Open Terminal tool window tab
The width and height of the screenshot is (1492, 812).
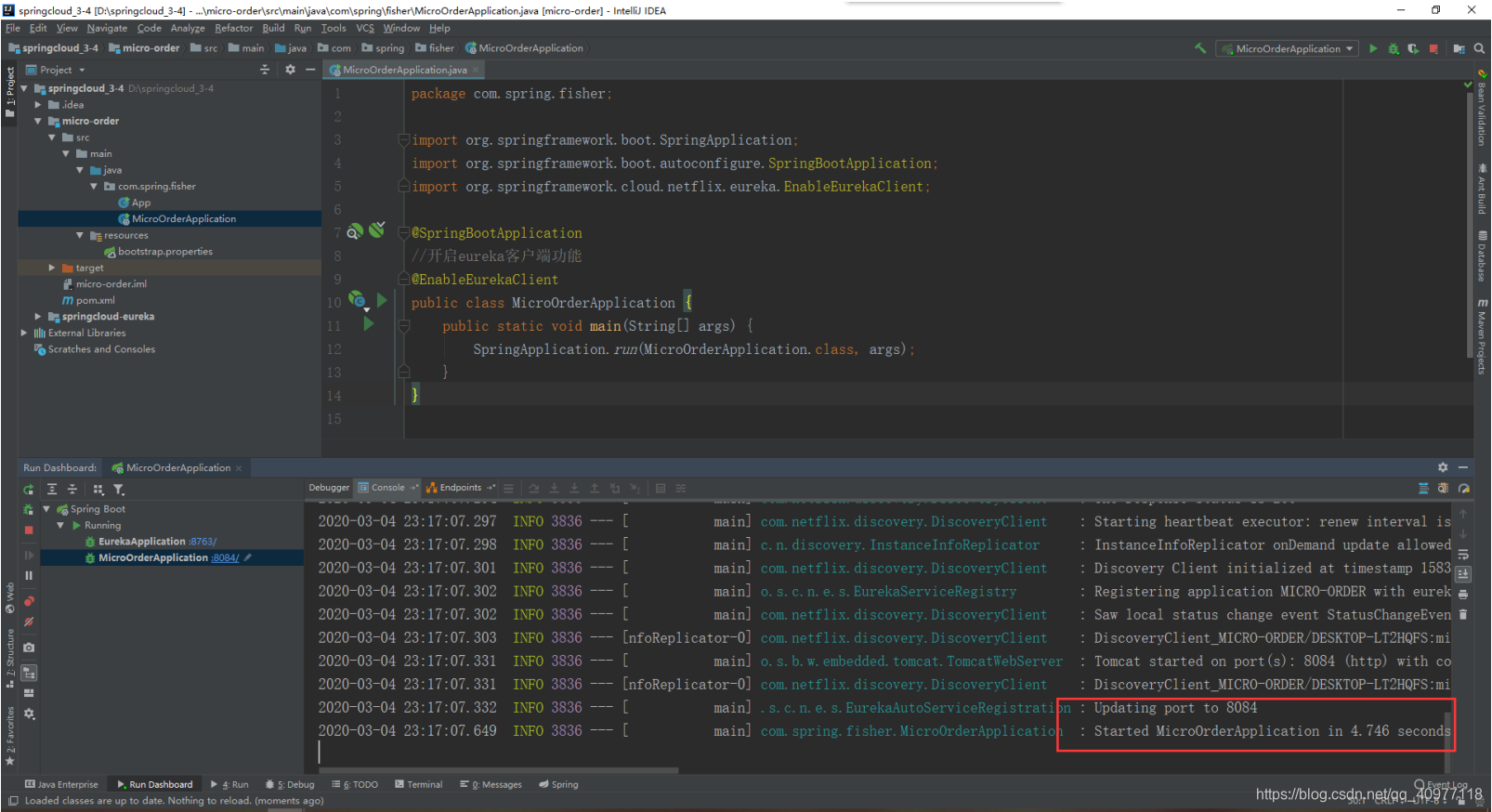pyautogui.click(x=419, y=784)
